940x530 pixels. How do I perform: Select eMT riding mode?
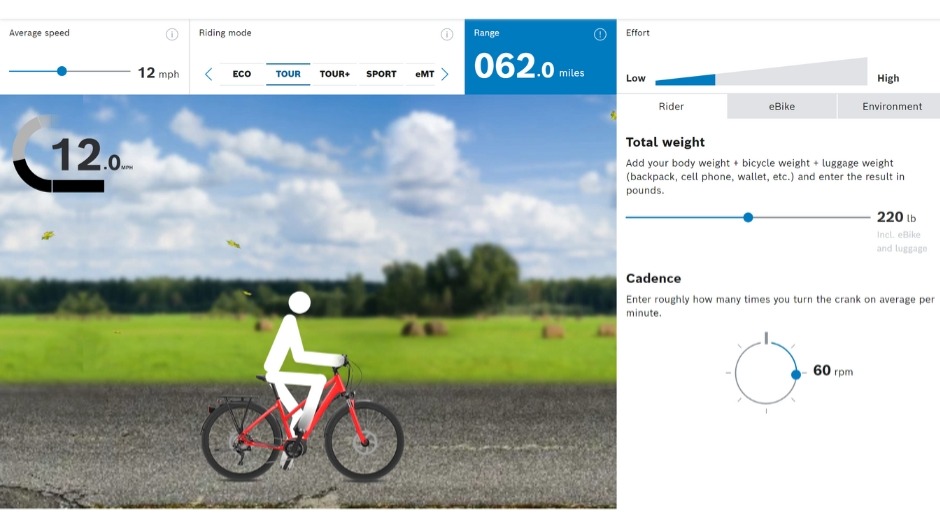[424, 74]
